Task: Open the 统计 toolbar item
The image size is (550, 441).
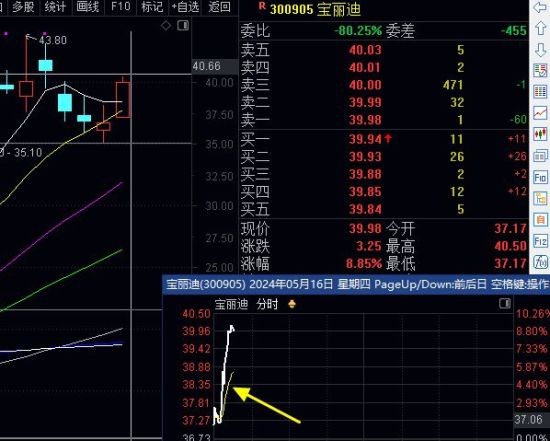Action: 55,7
